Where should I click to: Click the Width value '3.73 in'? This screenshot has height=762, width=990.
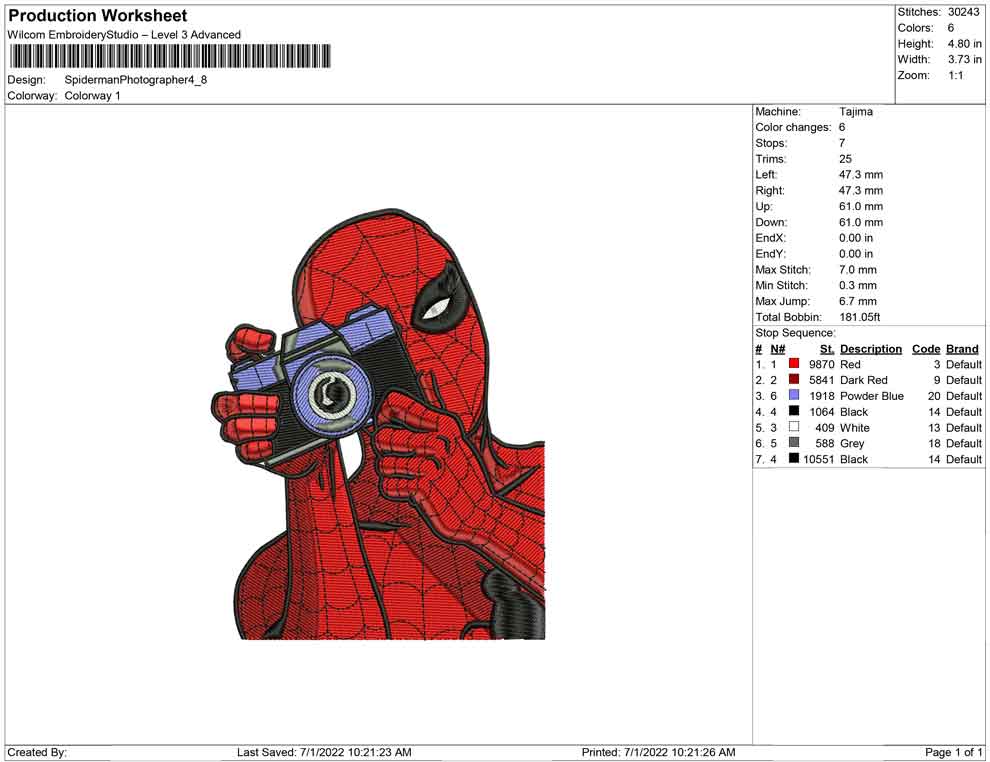[964, 59]
